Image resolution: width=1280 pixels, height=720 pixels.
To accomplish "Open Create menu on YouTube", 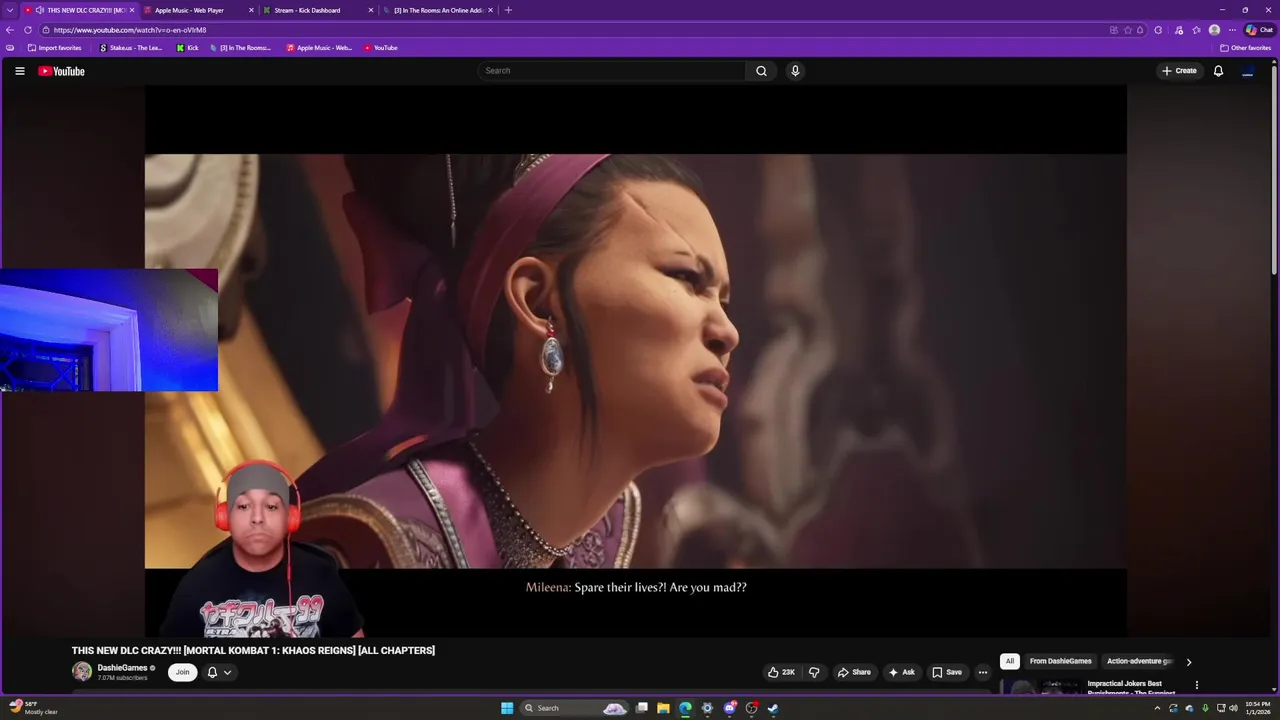I will click(x=1179, y=71).
